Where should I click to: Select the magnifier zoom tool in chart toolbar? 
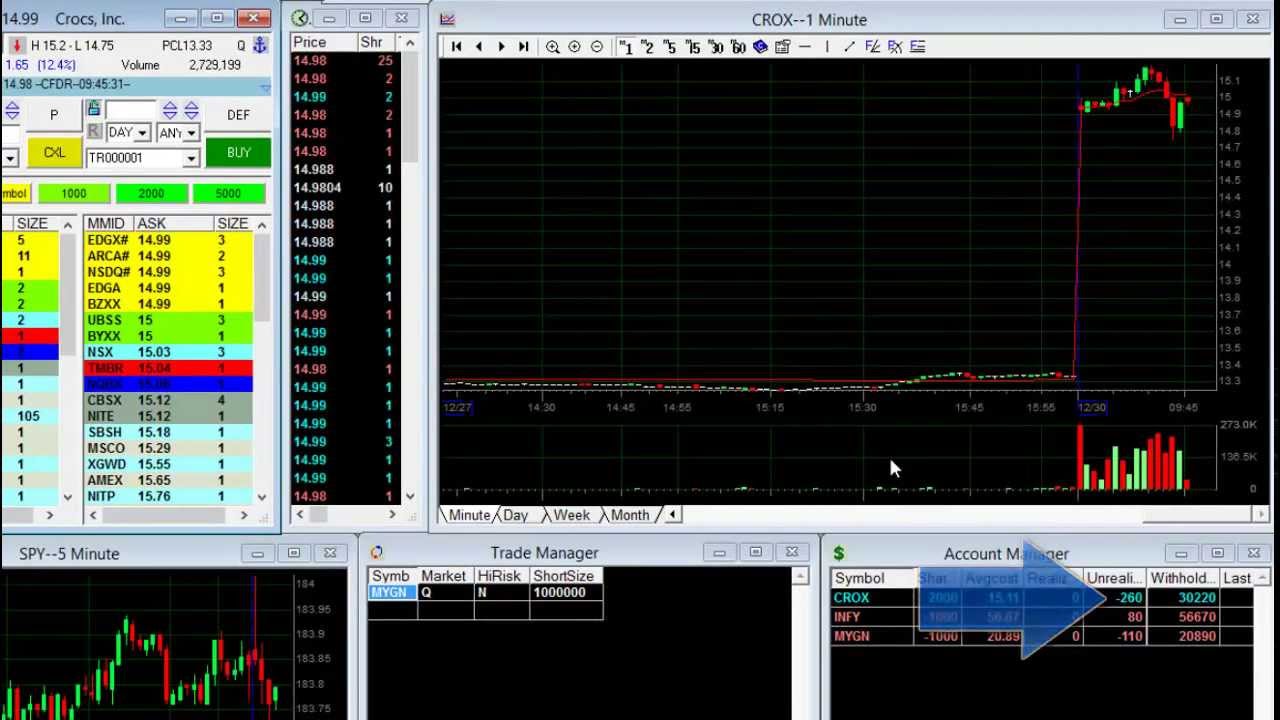point(552,47)
